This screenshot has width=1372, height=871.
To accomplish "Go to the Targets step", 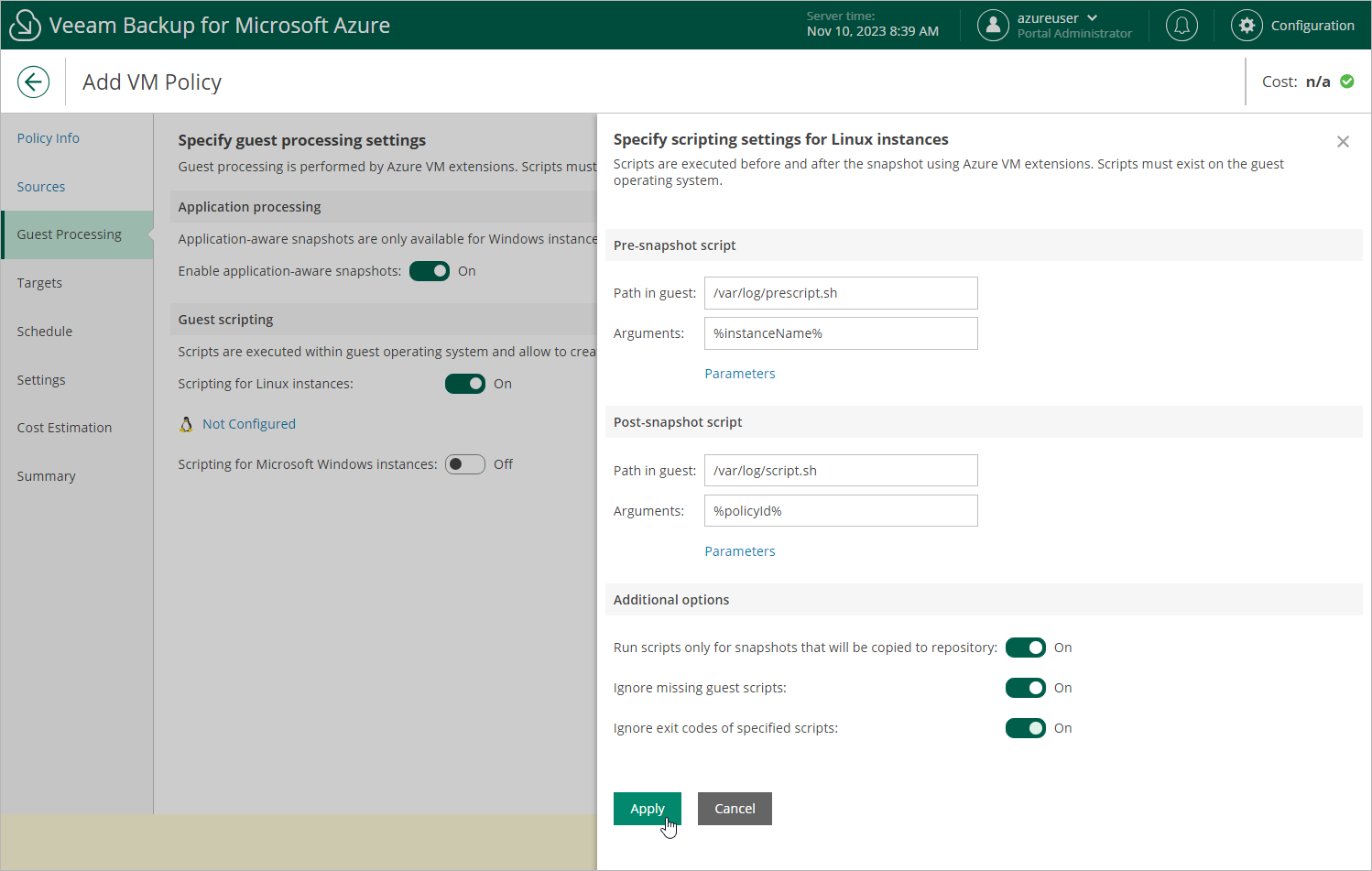I will click(x=39, y=283).
